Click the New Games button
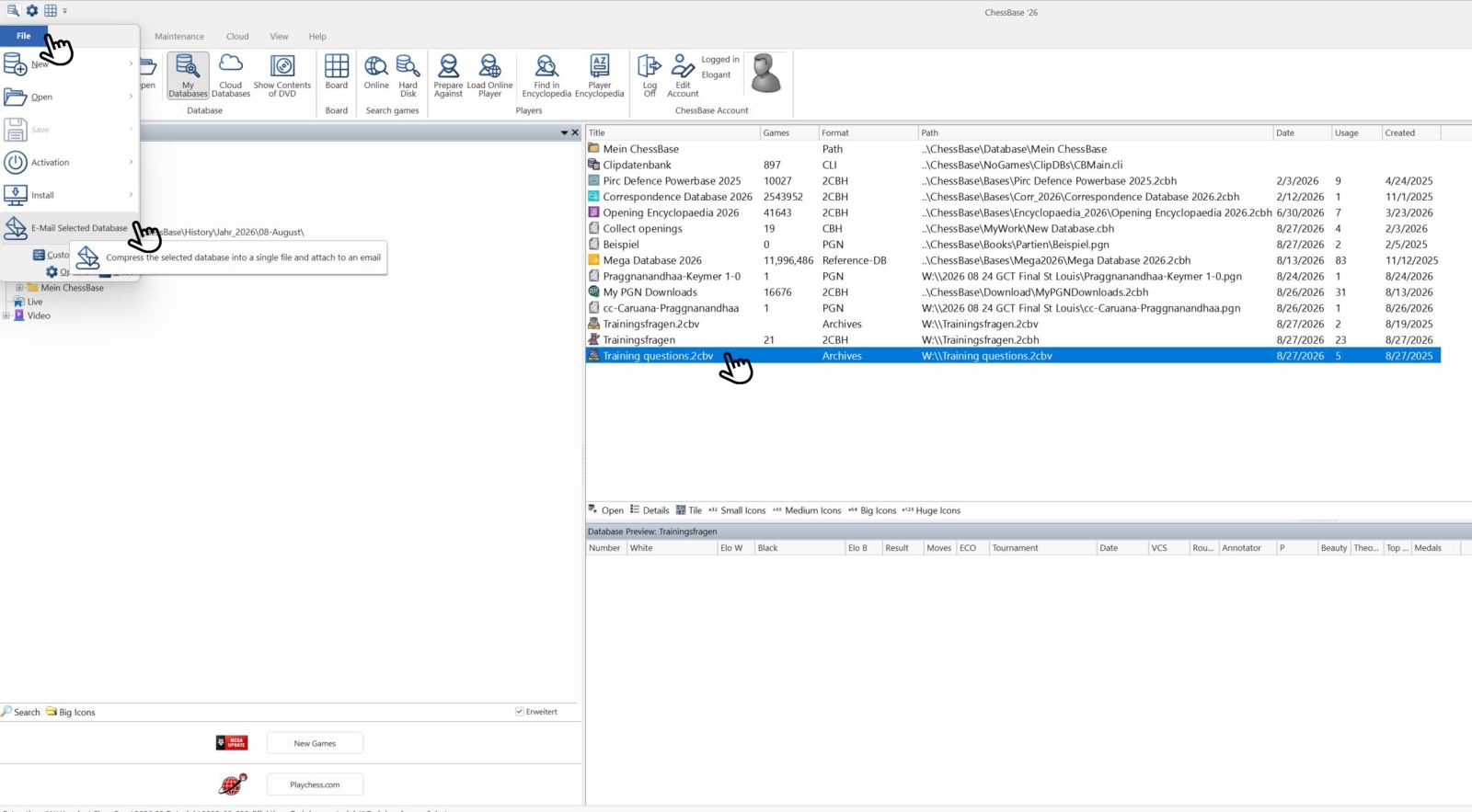 tap(315, 743)
